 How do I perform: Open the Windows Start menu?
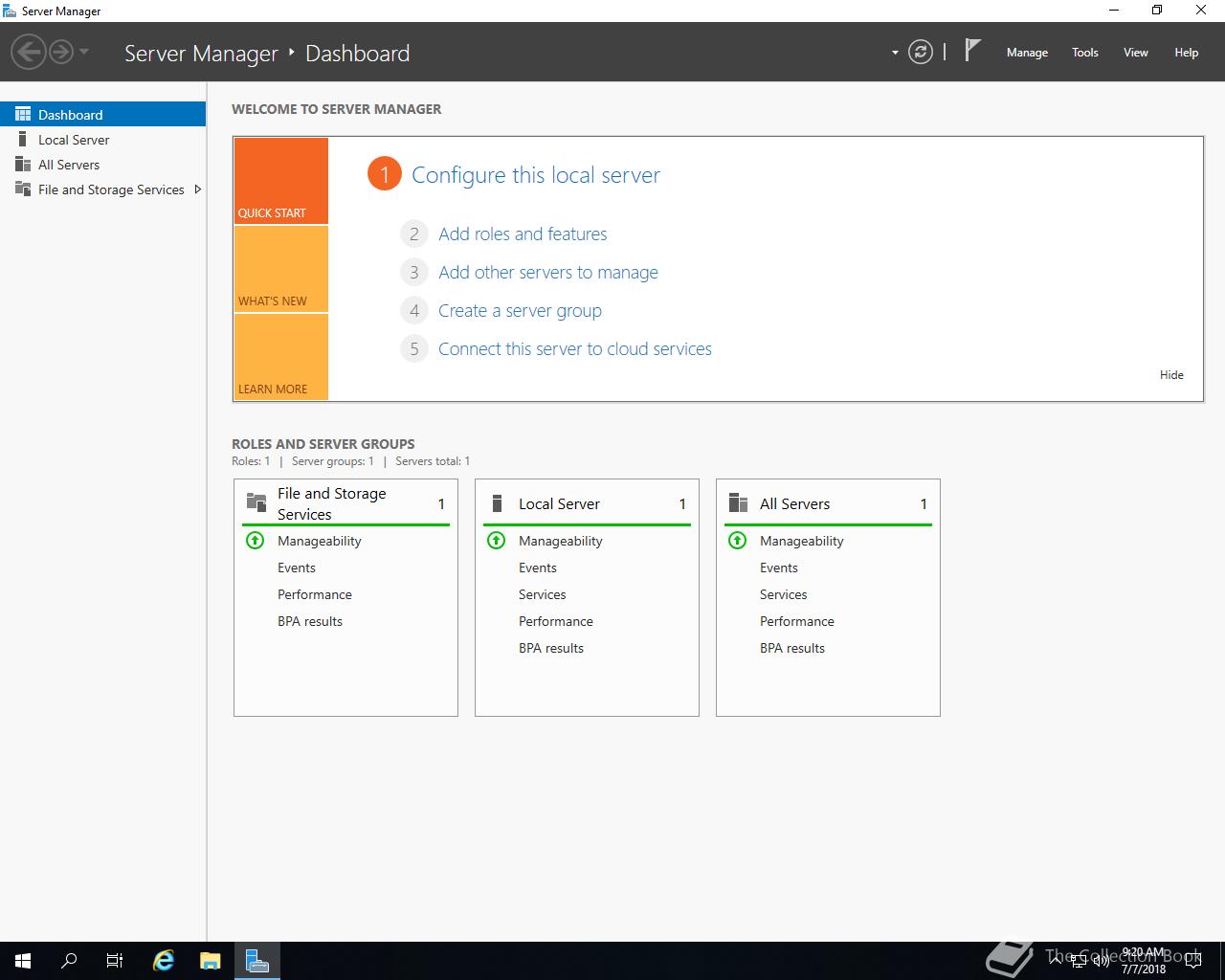click(23, 961)
